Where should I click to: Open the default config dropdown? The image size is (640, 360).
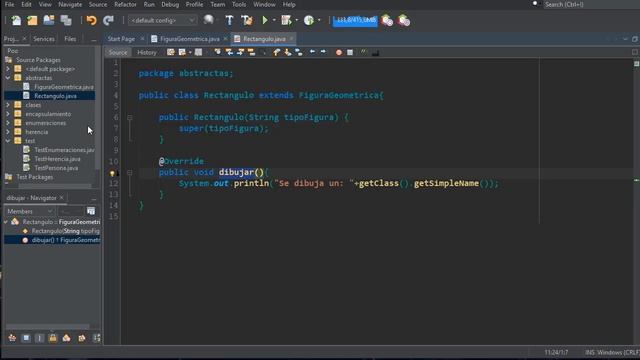(162, 20)
